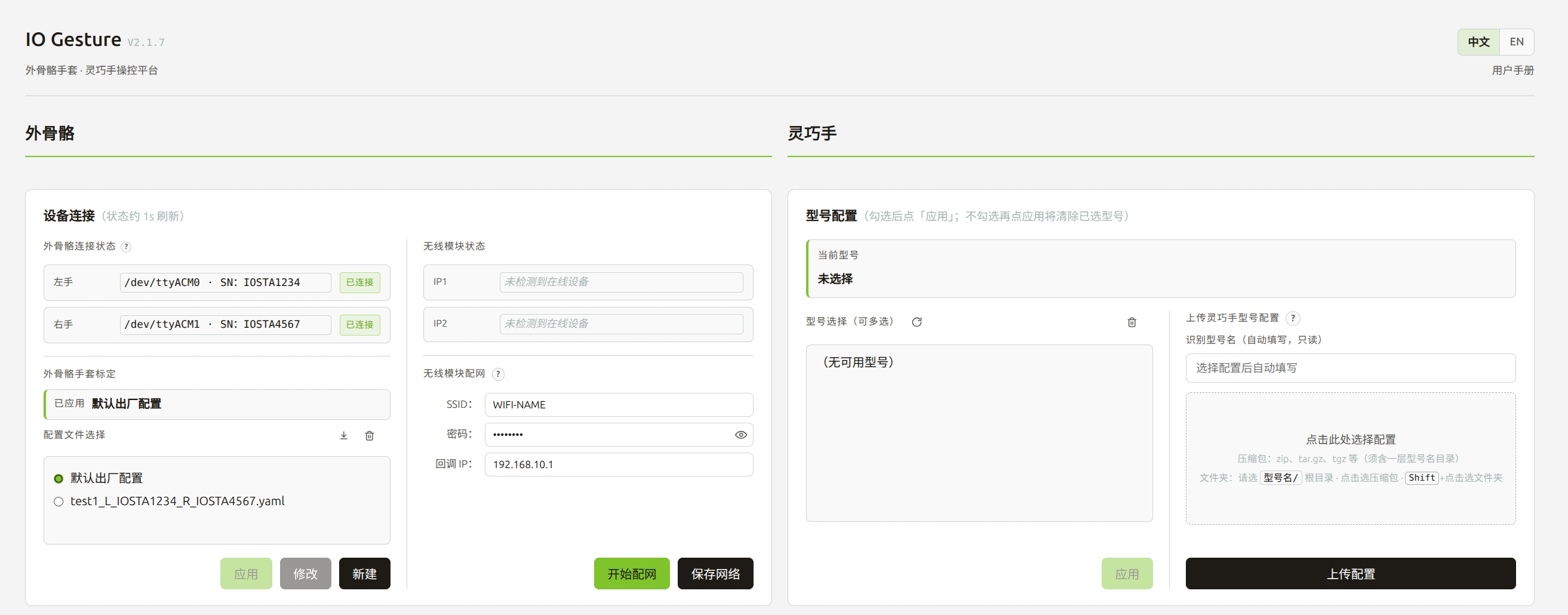1568x615 pixels.
Task: Click left-hand device field /dev/ttyACM0
Action: point(225,282)
